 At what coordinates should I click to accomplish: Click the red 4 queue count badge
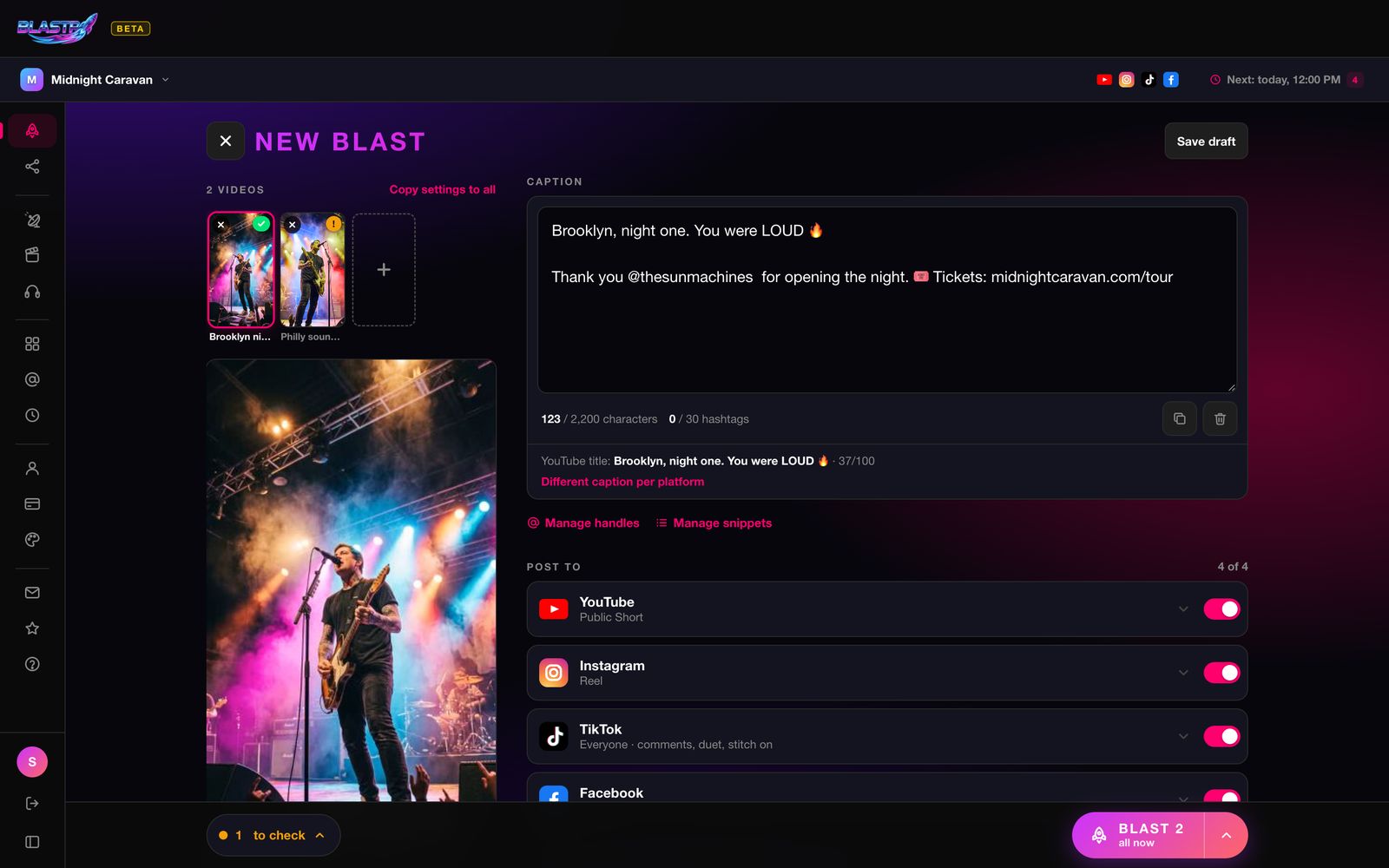coord(1355,80)
